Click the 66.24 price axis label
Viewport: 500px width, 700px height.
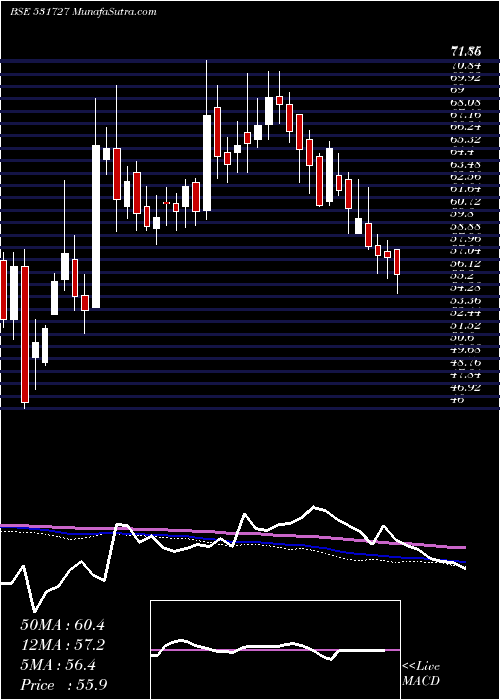[x=466, y=127]
